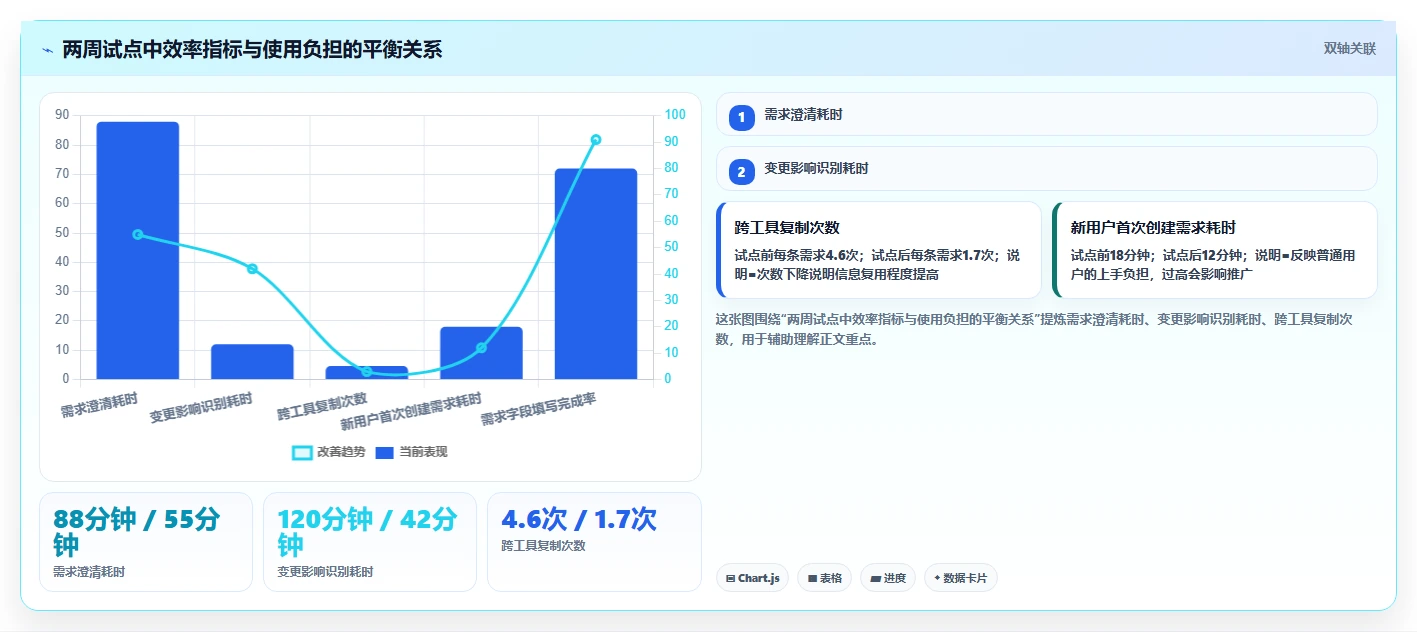Toggle the 改善趋势 legend entry
The width and height of the screenshot is (1417, 632).
[x=328, y=452]
